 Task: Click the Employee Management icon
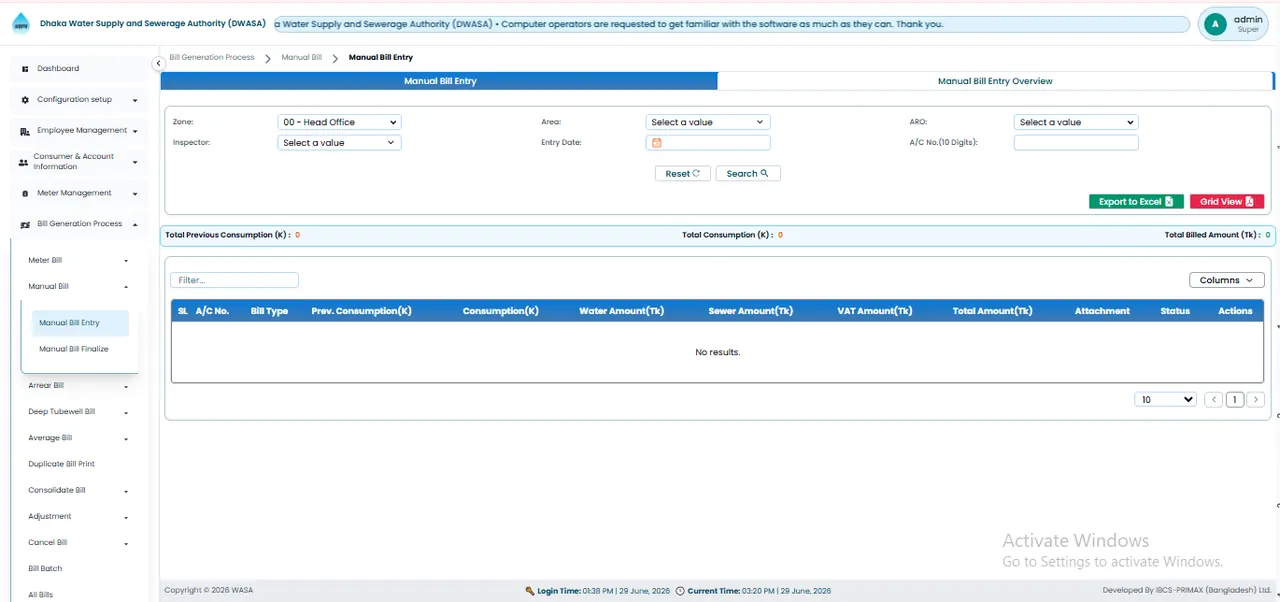[x=25, y=131]
